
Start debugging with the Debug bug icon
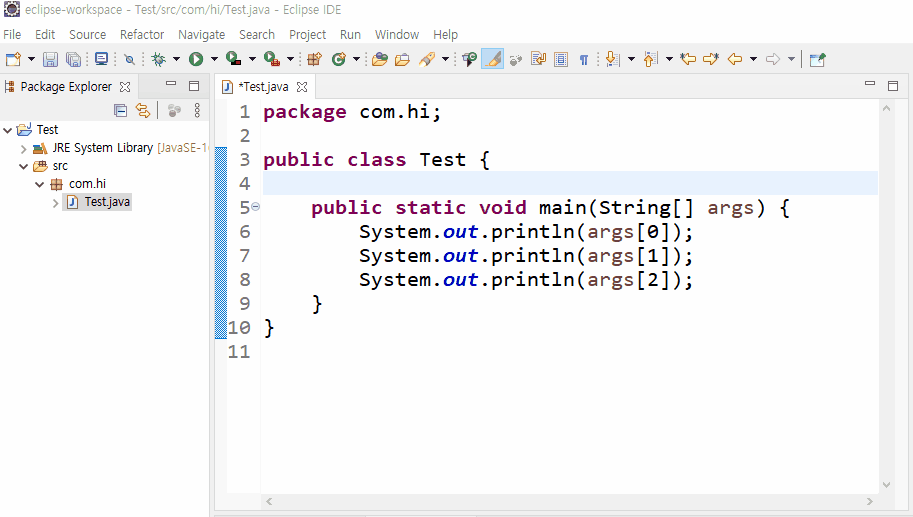(158, 59)
